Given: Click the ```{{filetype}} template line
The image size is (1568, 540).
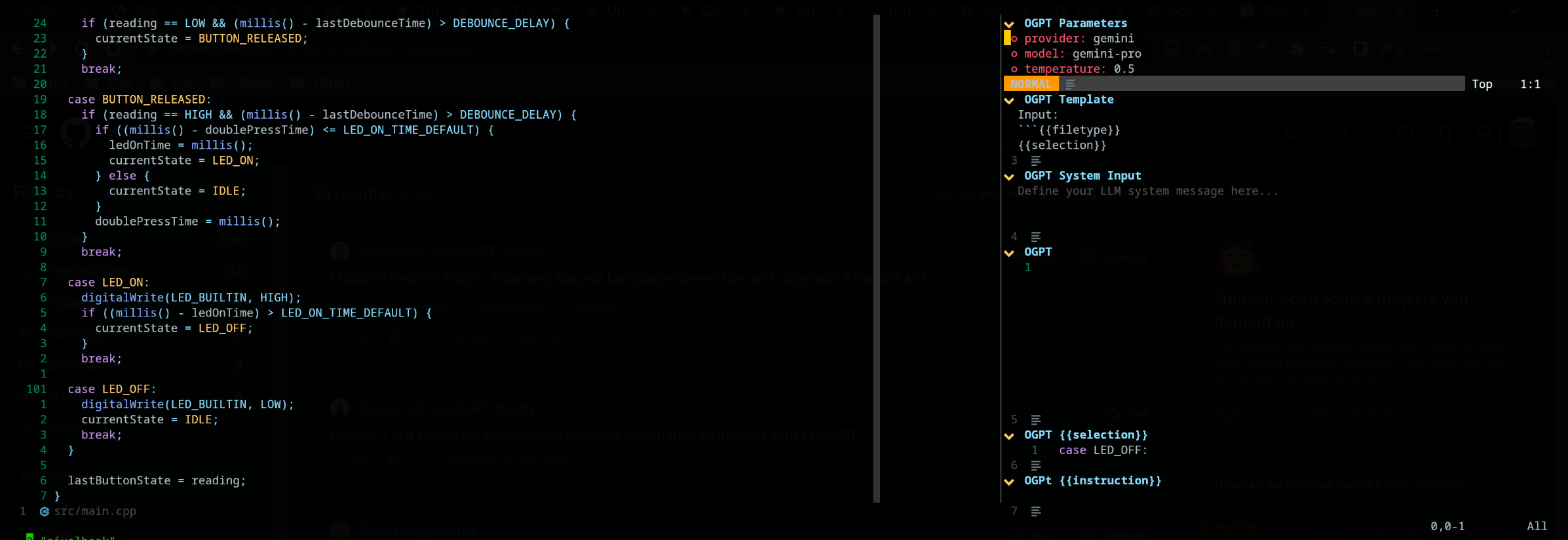Looking at the screenshot, I should coord(1069,130).
